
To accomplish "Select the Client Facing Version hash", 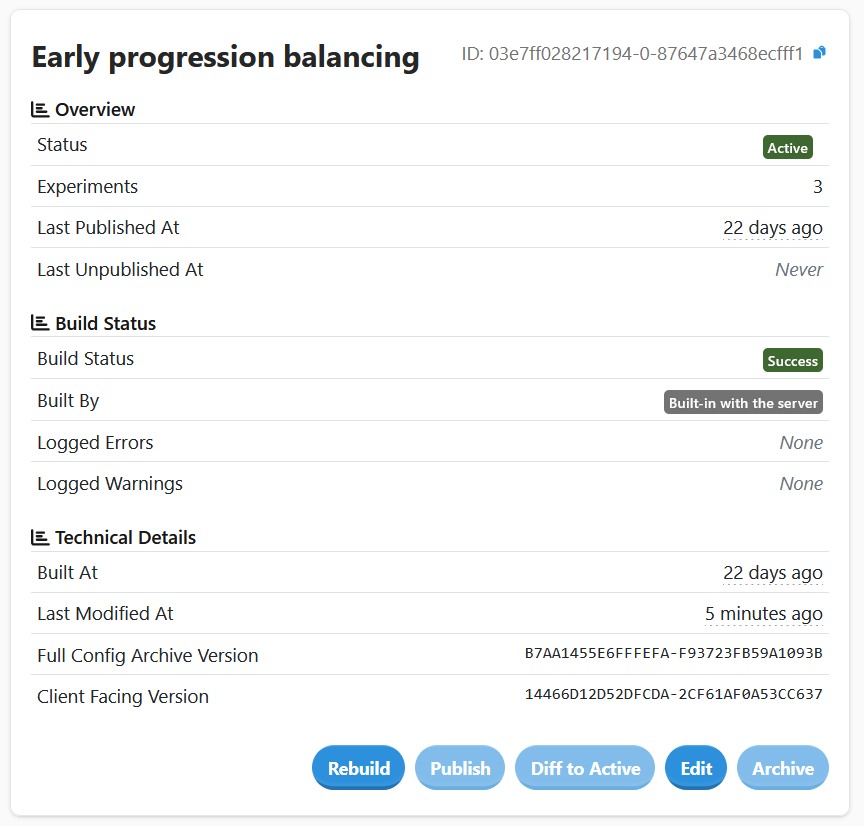I will (673, 695).
